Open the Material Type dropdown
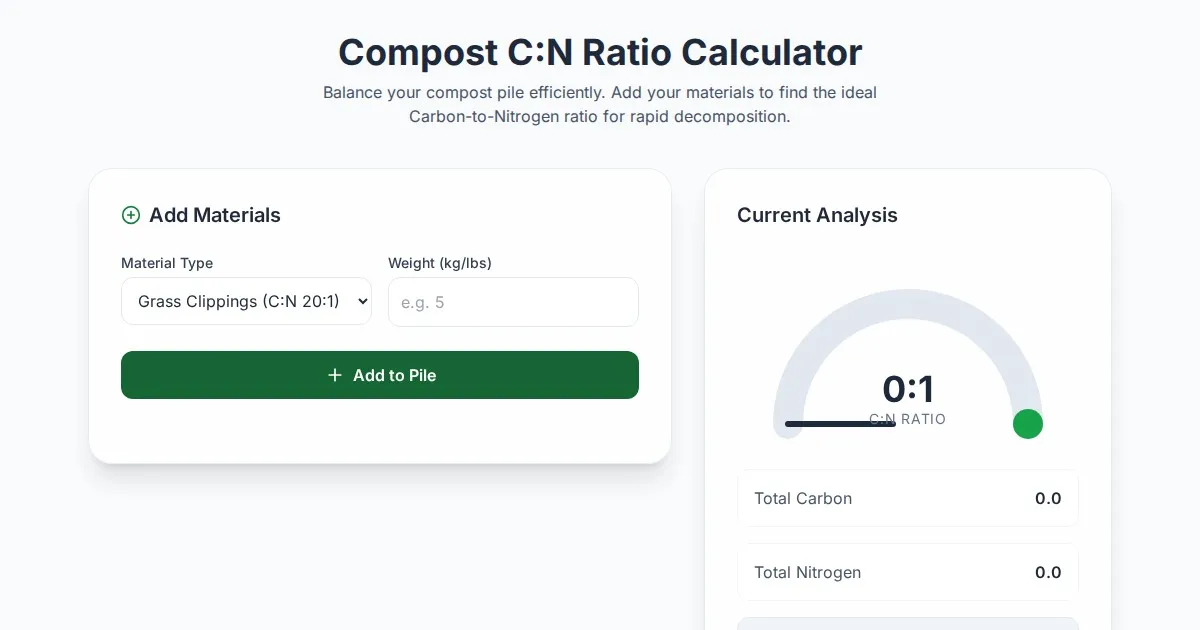Viewport: 1200px width, 630px height. (246, 302)
